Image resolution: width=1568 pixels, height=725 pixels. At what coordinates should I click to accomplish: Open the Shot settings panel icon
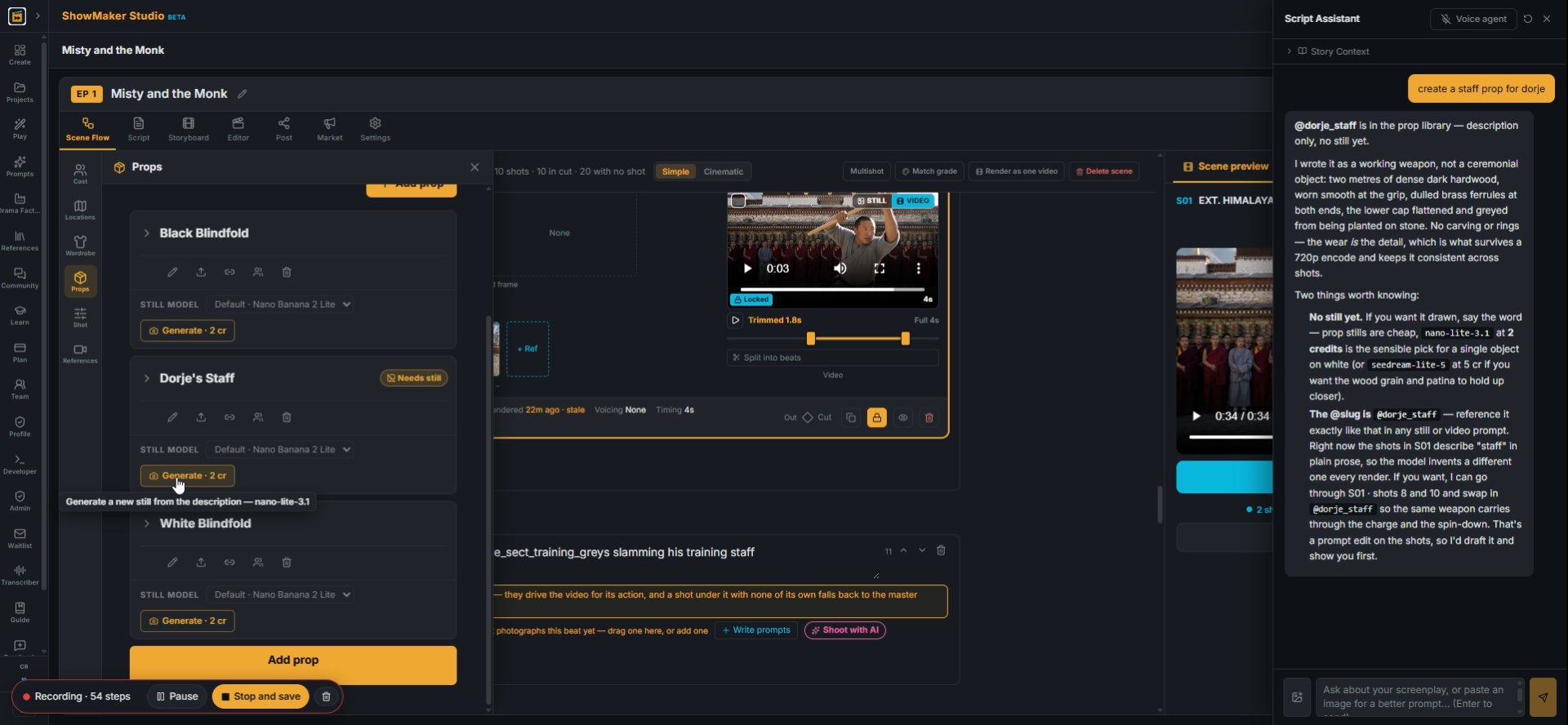coord(80,317)
